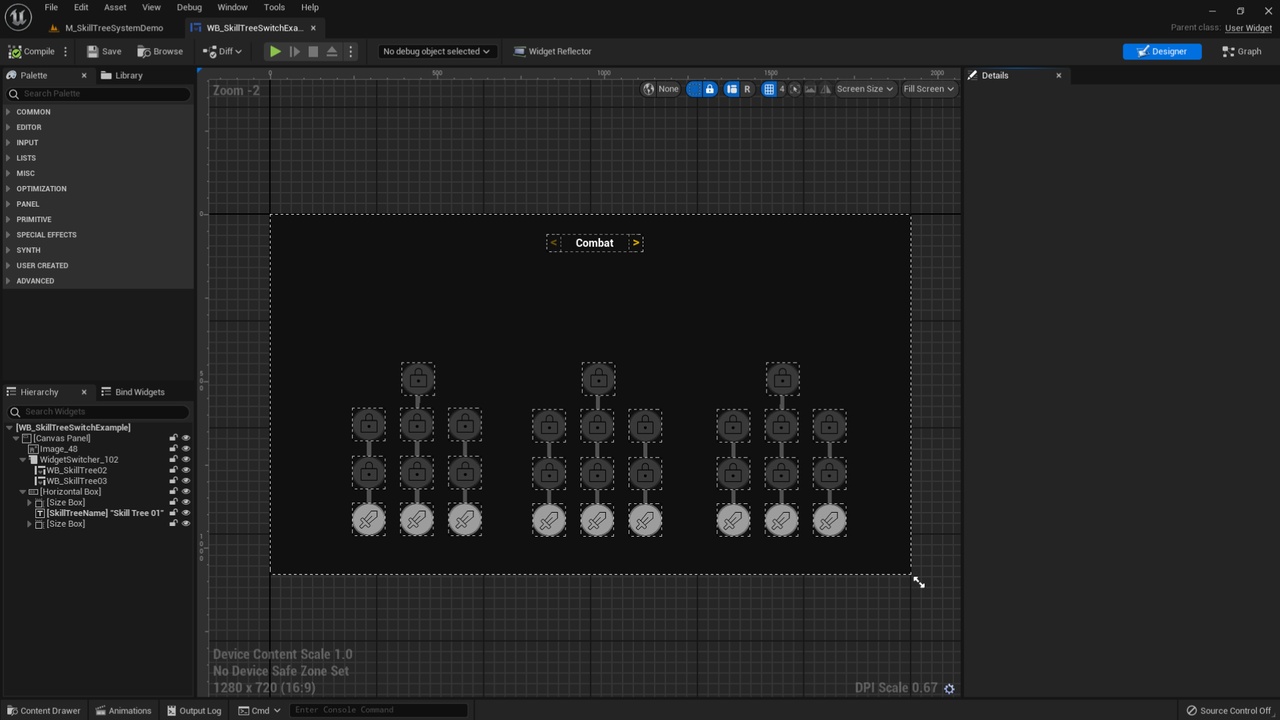Select the flip-for-RTL preview icon
This screenshot has width=1280, height=720.
pos(826,89)
